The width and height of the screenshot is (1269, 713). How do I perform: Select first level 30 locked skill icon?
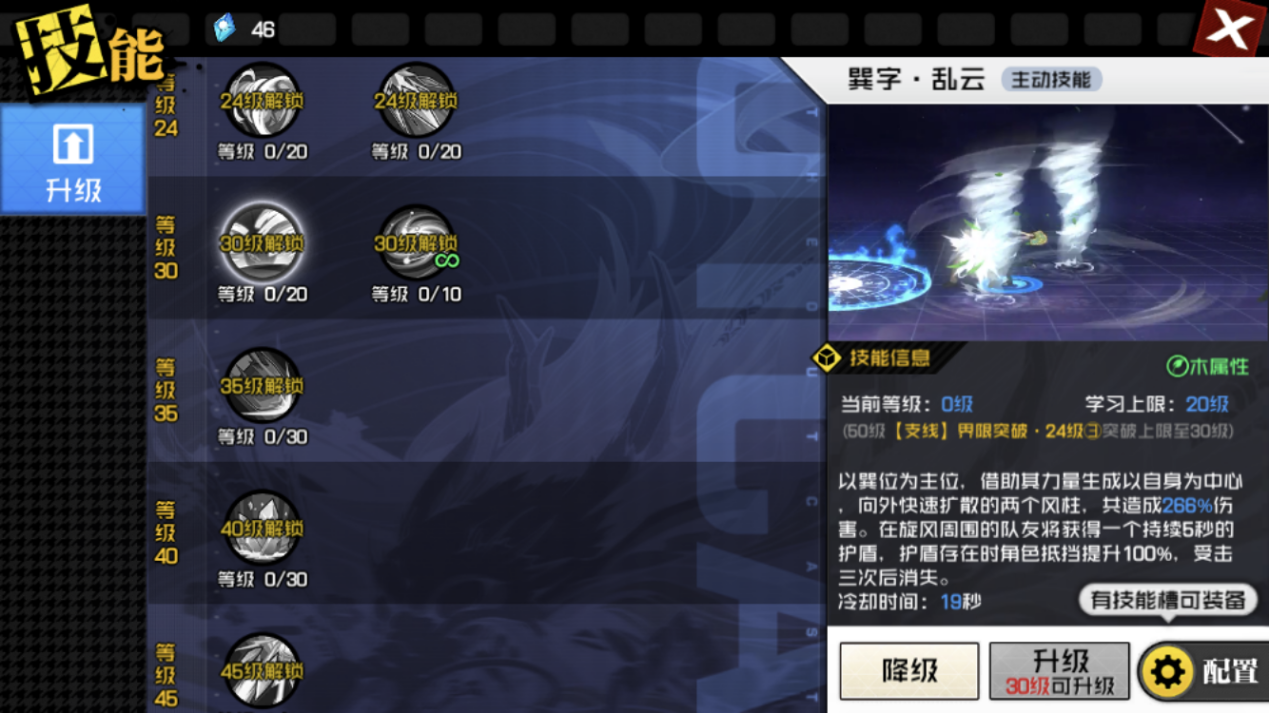262,243
